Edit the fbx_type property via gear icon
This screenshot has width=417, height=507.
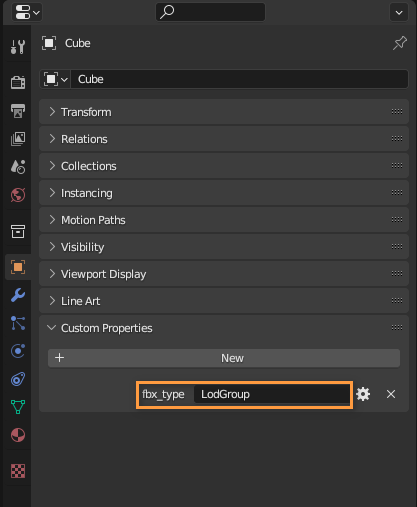click(363, 394)
